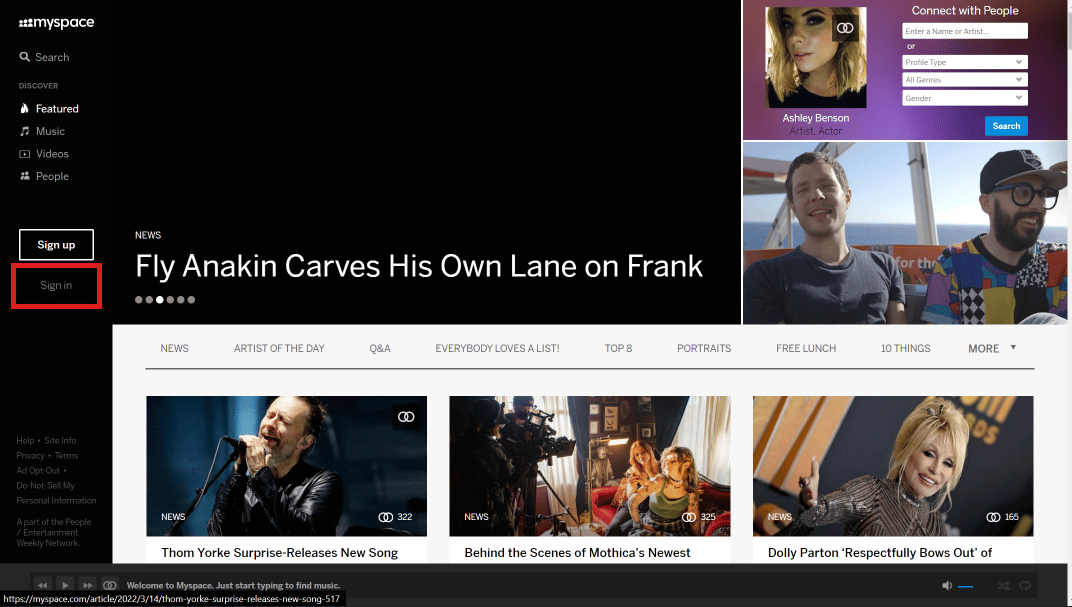Toggle repeat in the music player
Viewport: 1072px width, 607px height.
1026,585
